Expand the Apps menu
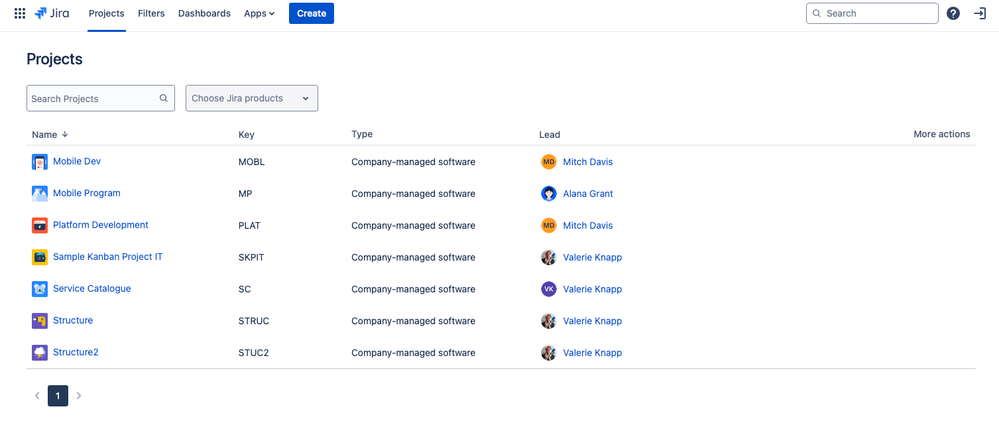This screenshot has width=999, height=431. (259, 13)
